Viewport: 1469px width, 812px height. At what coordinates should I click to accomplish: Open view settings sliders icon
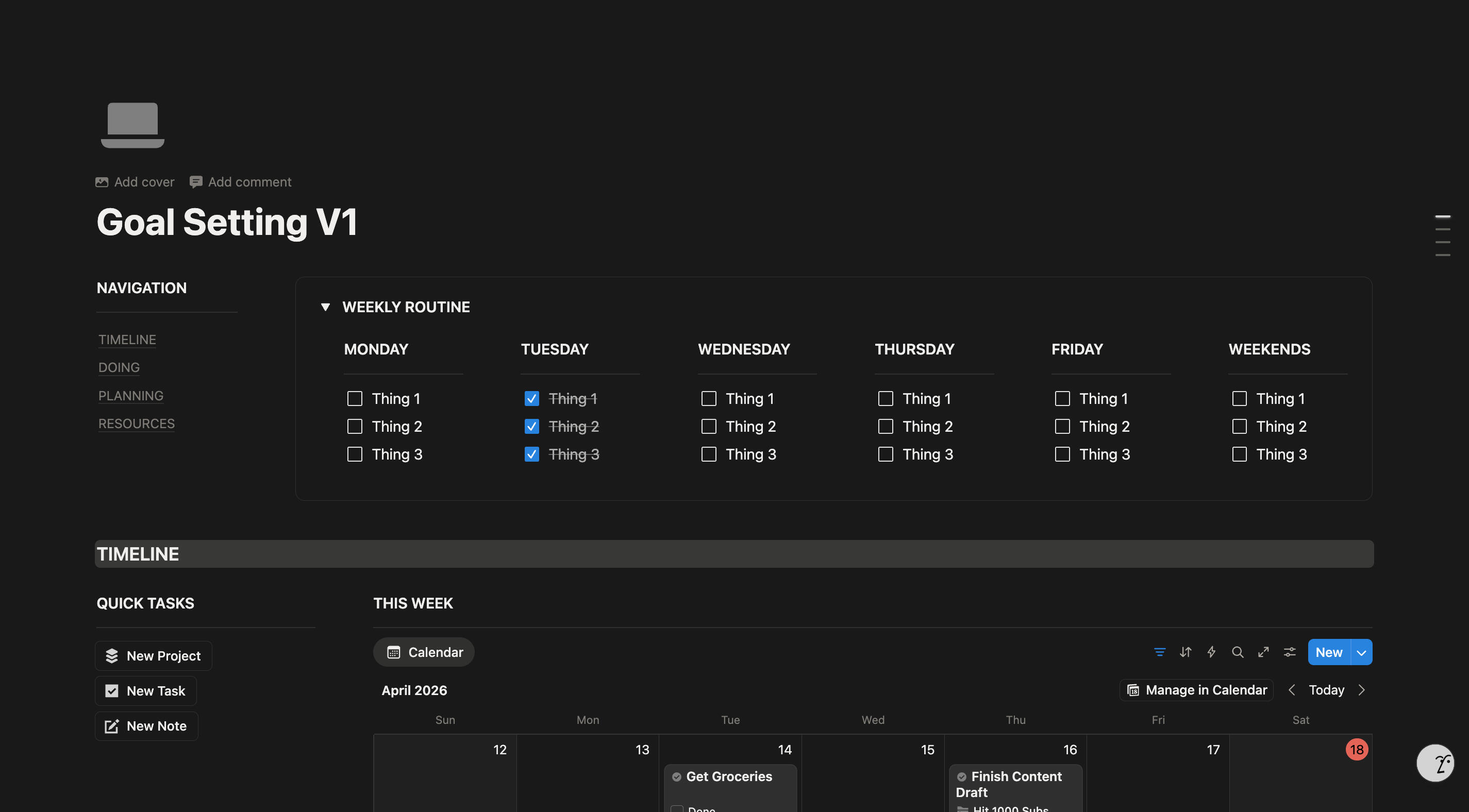tap(1289, 652)
